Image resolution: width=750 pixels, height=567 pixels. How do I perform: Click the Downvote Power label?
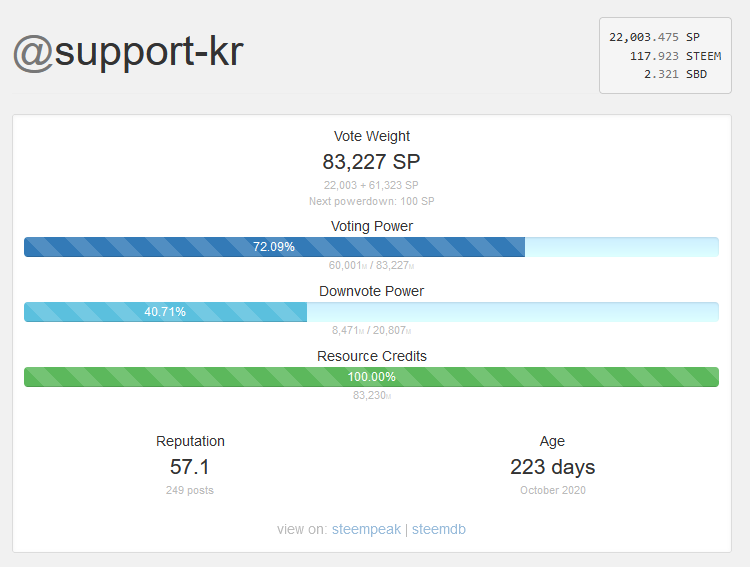372,291
